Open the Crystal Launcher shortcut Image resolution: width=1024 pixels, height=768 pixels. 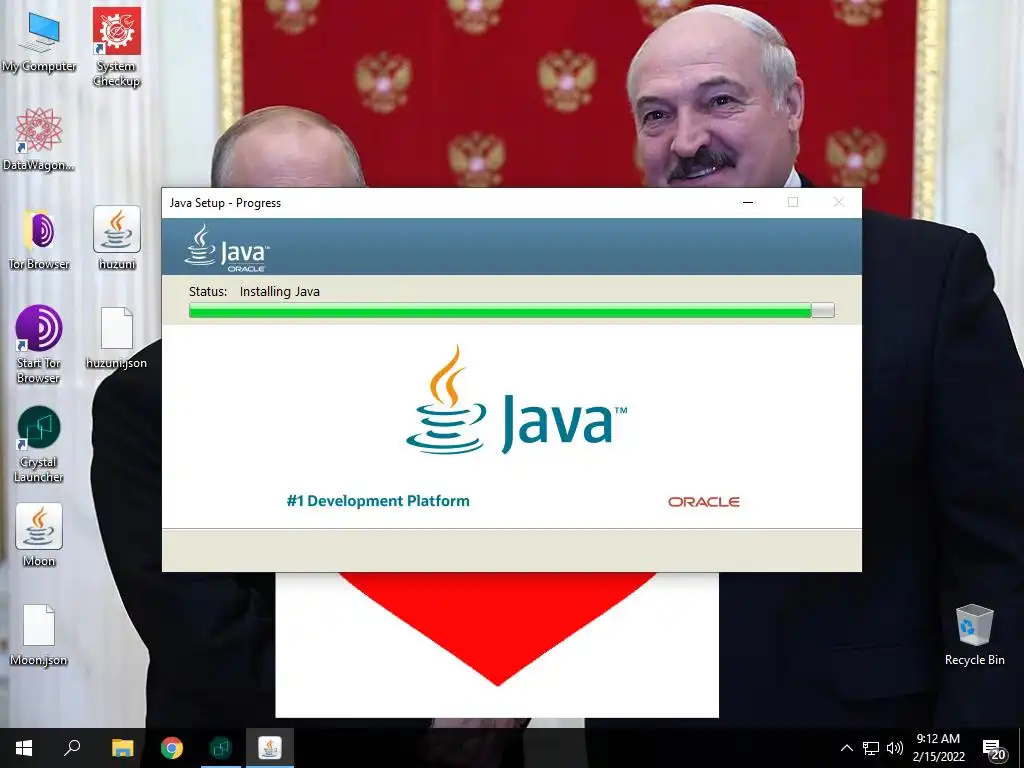[x=39, y=444]
